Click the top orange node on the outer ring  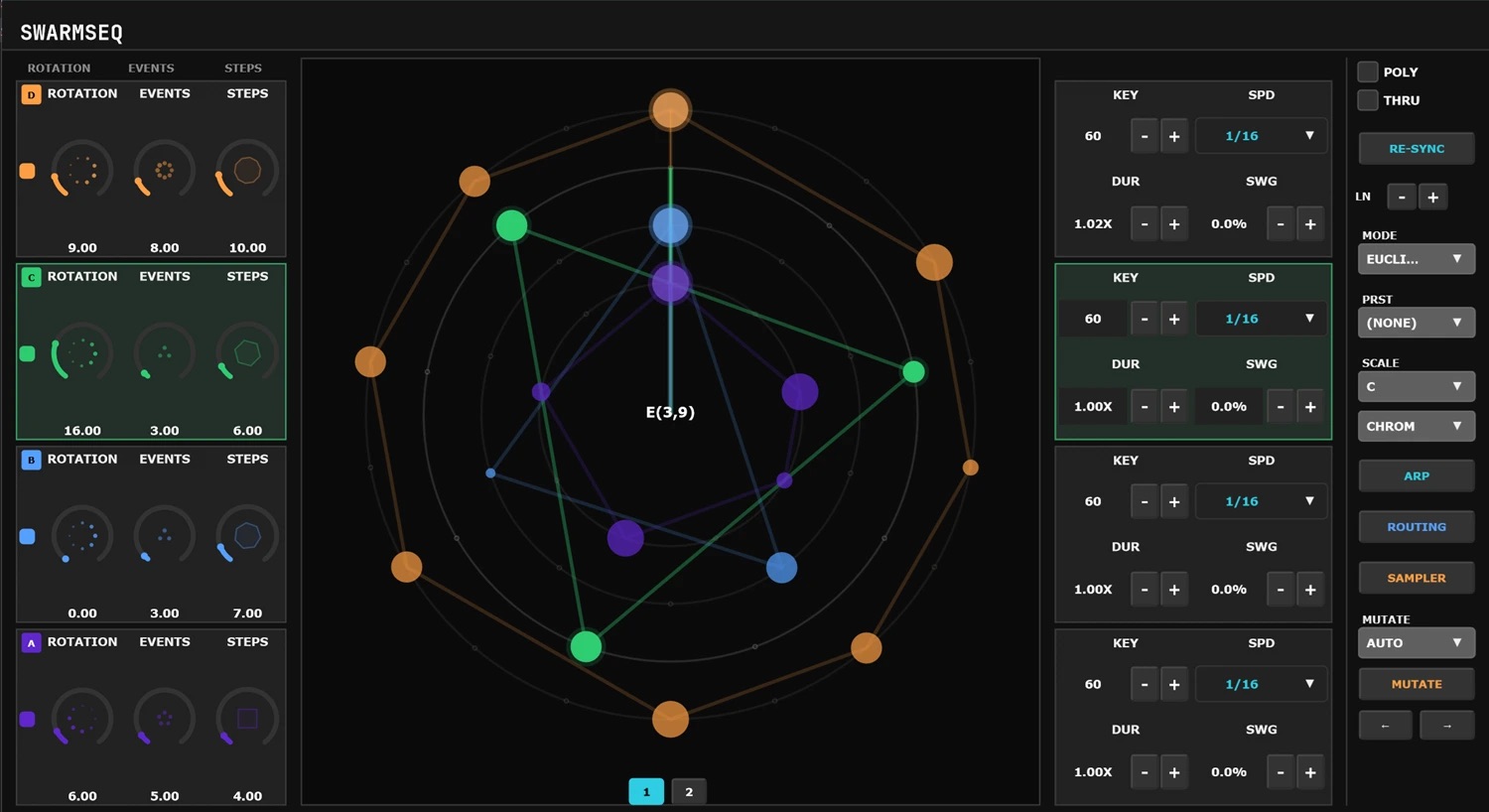click(670, 109)
